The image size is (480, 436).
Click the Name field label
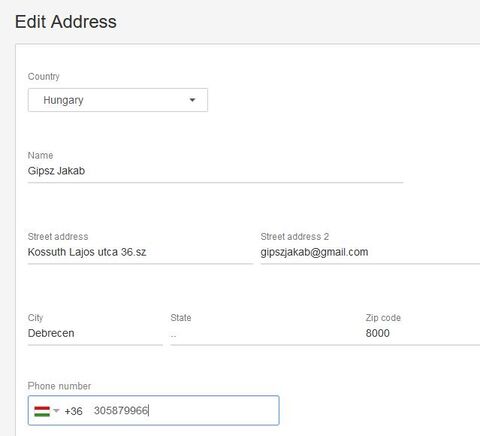[x=40, y=155]
